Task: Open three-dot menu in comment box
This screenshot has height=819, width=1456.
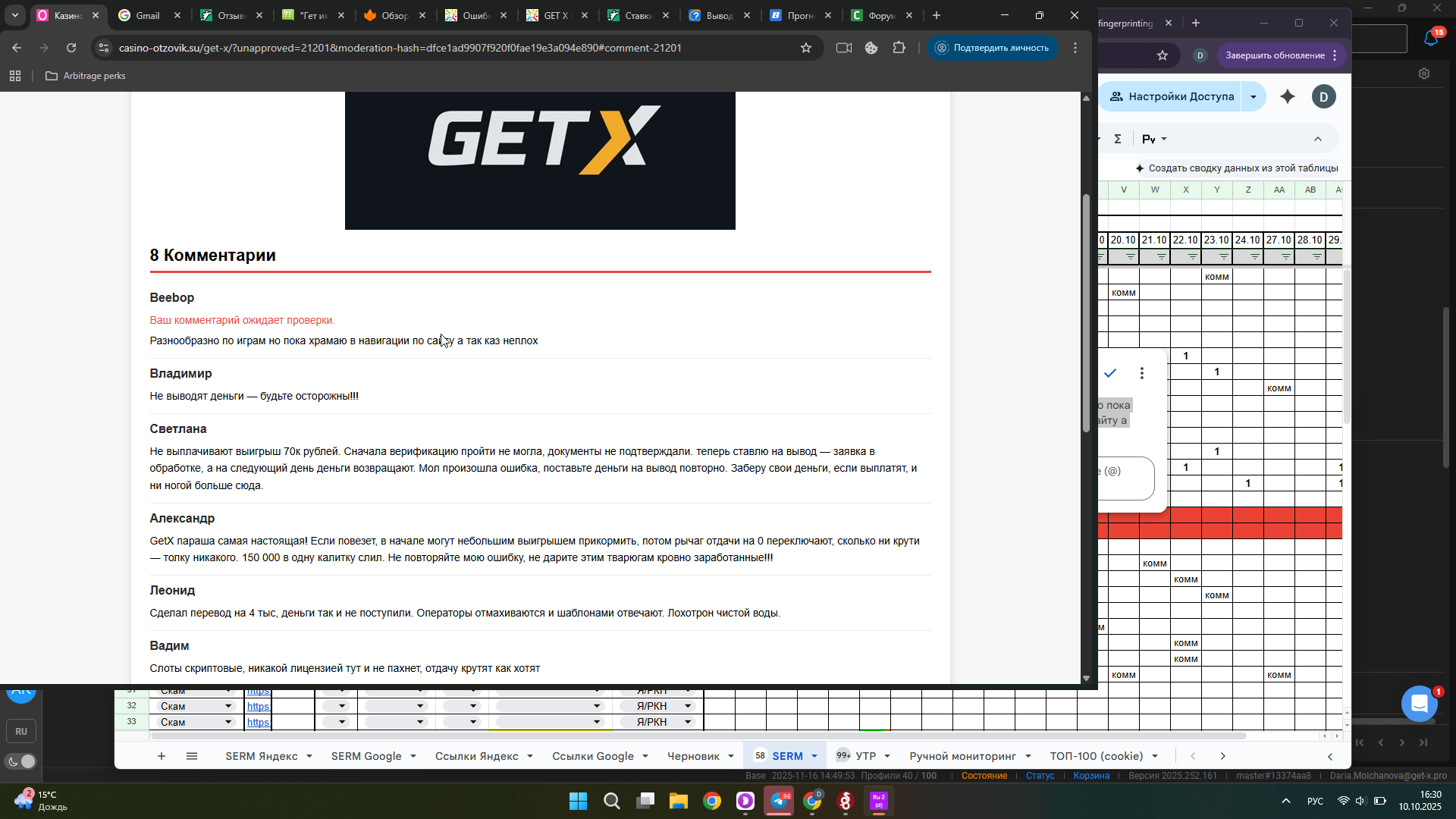Action: point(1142,373)
